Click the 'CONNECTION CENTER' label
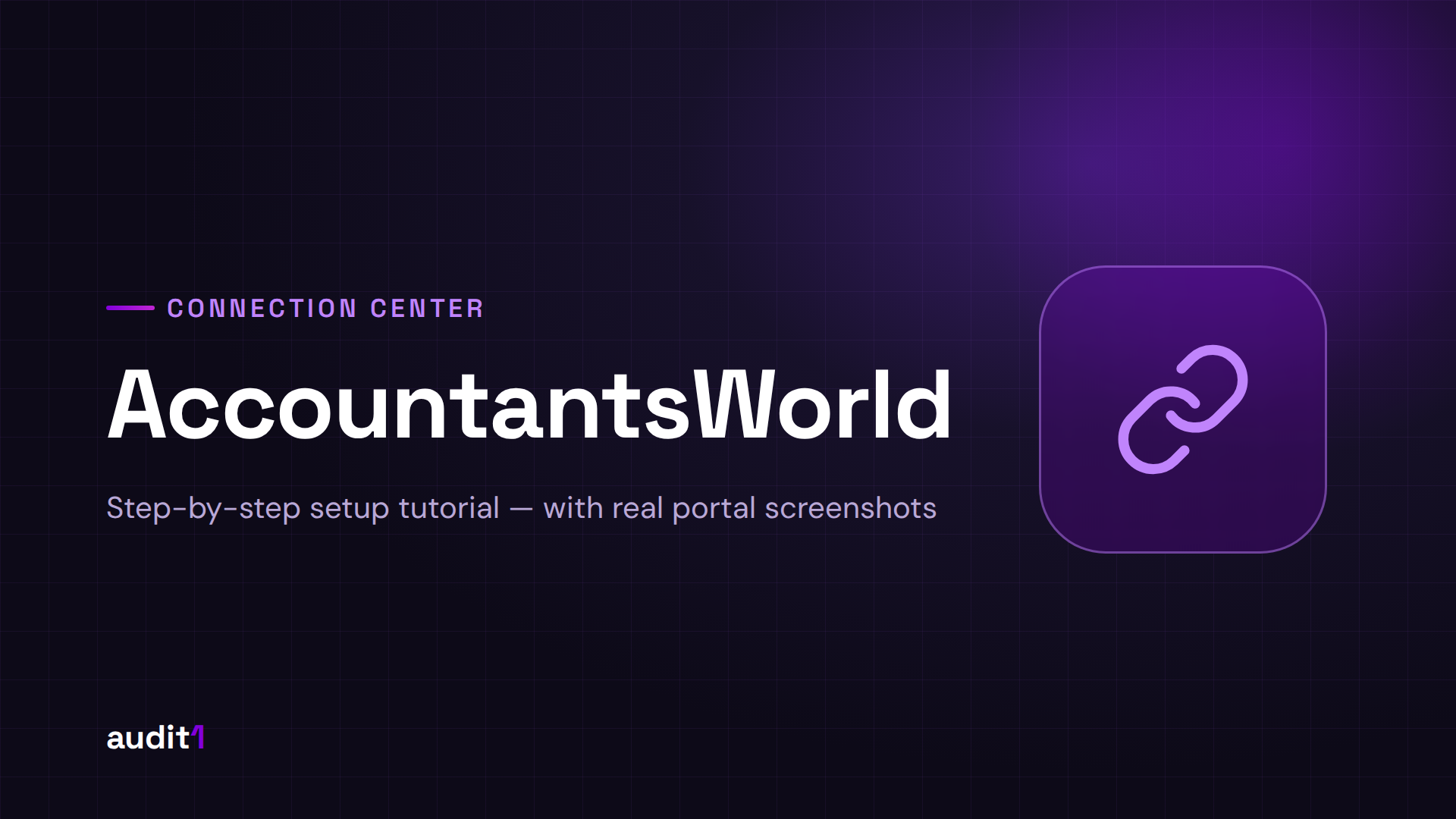The height and width of the screenshot is (819, 1456). (325, 309)
